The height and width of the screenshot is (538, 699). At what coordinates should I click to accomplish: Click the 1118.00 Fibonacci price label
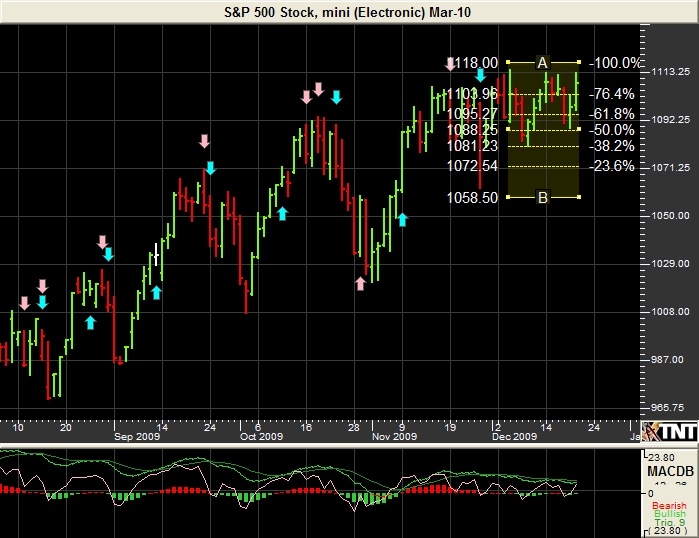(473, 63)
